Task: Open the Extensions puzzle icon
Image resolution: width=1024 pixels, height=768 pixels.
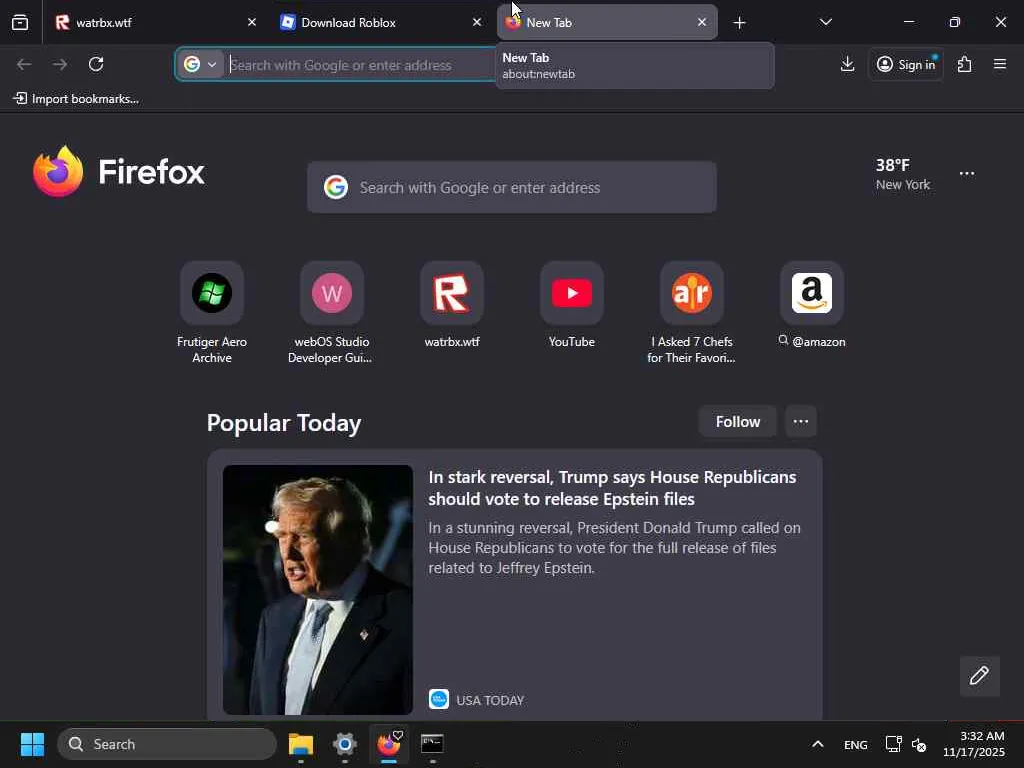Action: [x=965, y=64]
